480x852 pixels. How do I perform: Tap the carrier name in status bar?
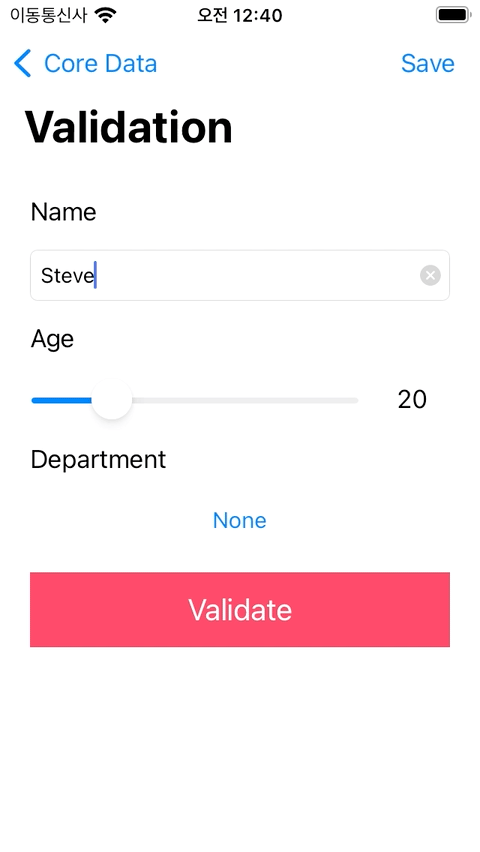point(48,15)
